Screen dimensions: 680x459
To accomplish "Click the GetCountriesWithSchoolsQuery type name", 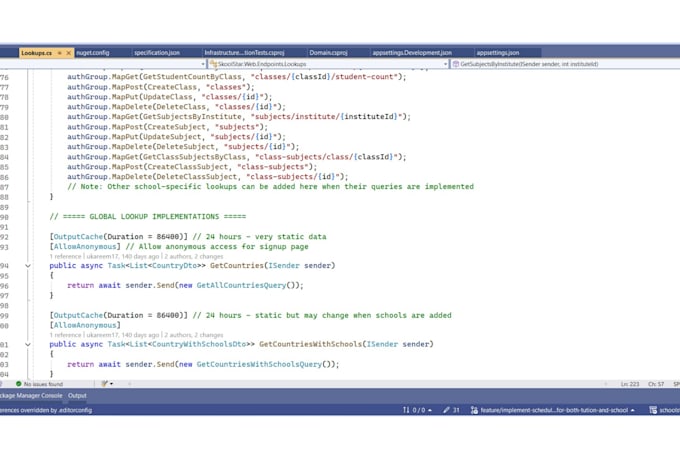I will [259, 364].
